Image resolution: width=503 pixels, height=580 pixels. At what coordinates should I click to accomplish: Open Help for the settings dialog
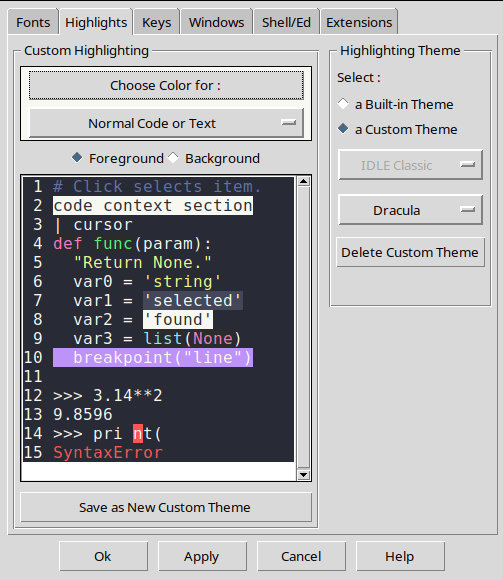point(400,556)
